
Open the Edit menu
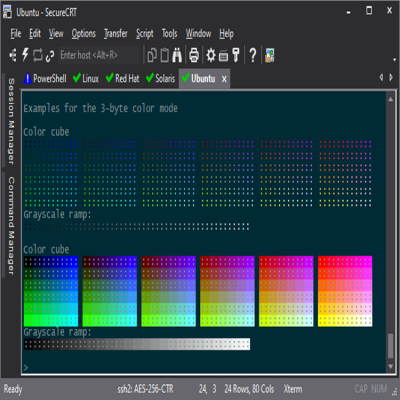(35, 34)
